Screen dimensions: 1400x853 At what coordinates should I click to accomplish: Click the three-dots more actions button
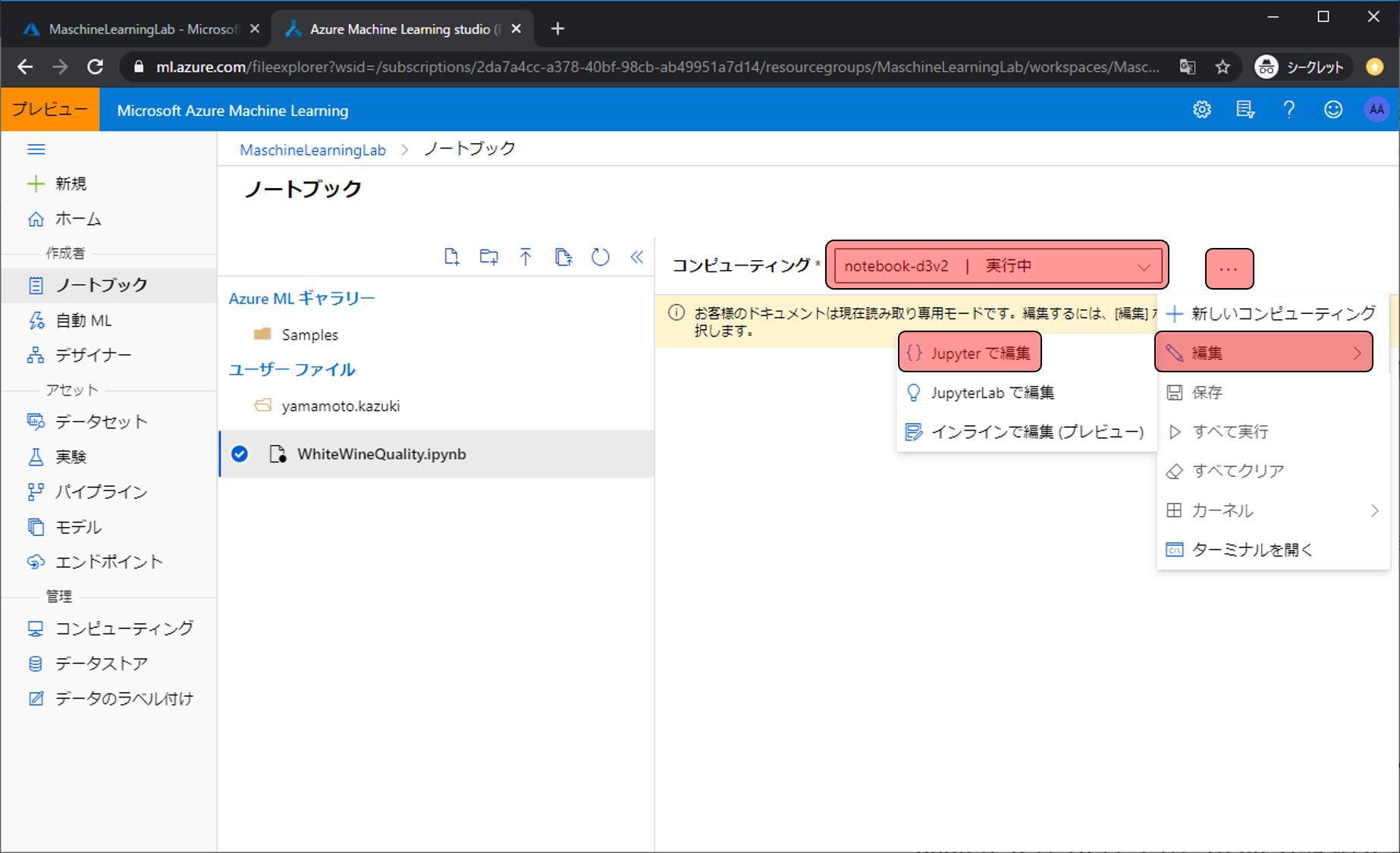point(1229,268)
